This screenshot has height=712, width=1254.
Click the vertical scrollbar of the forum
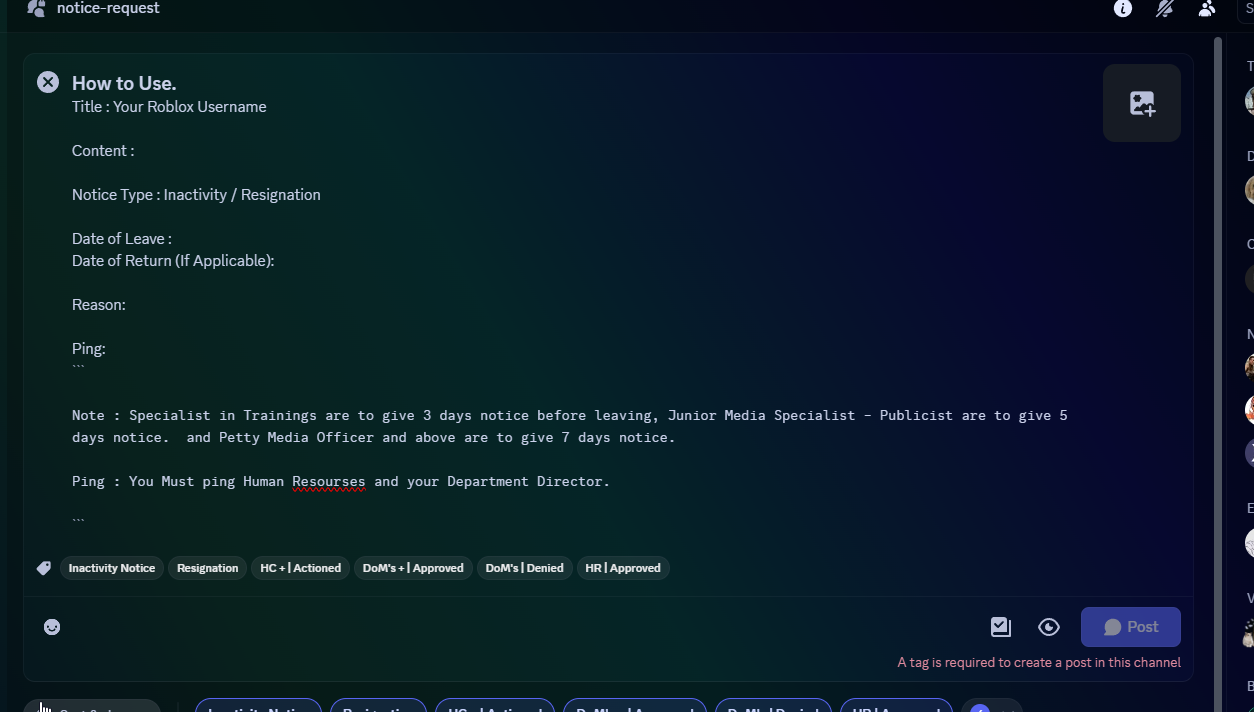[1217, 300]
